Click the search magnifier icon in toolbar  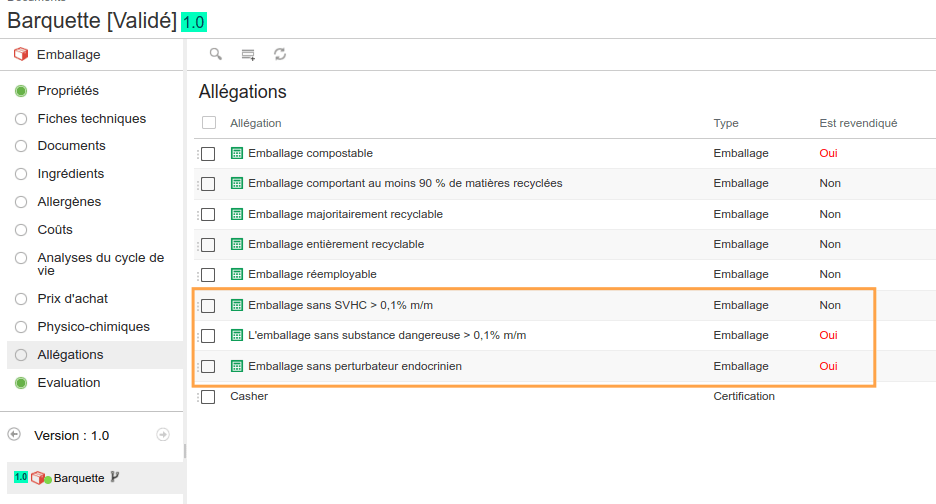215,54
